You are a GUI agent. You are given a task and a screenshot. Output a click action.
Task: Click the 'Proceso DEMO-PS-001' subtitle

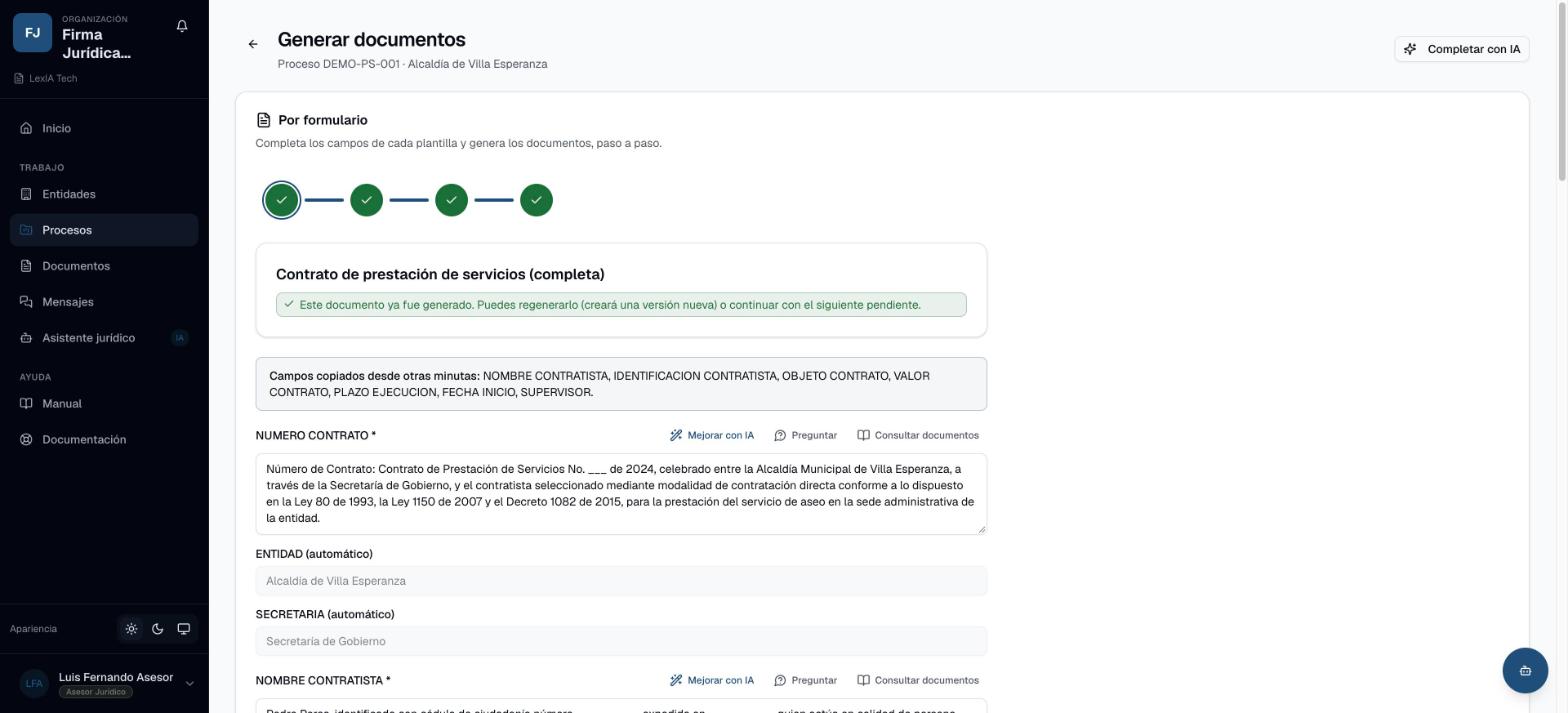click(412, 64)
